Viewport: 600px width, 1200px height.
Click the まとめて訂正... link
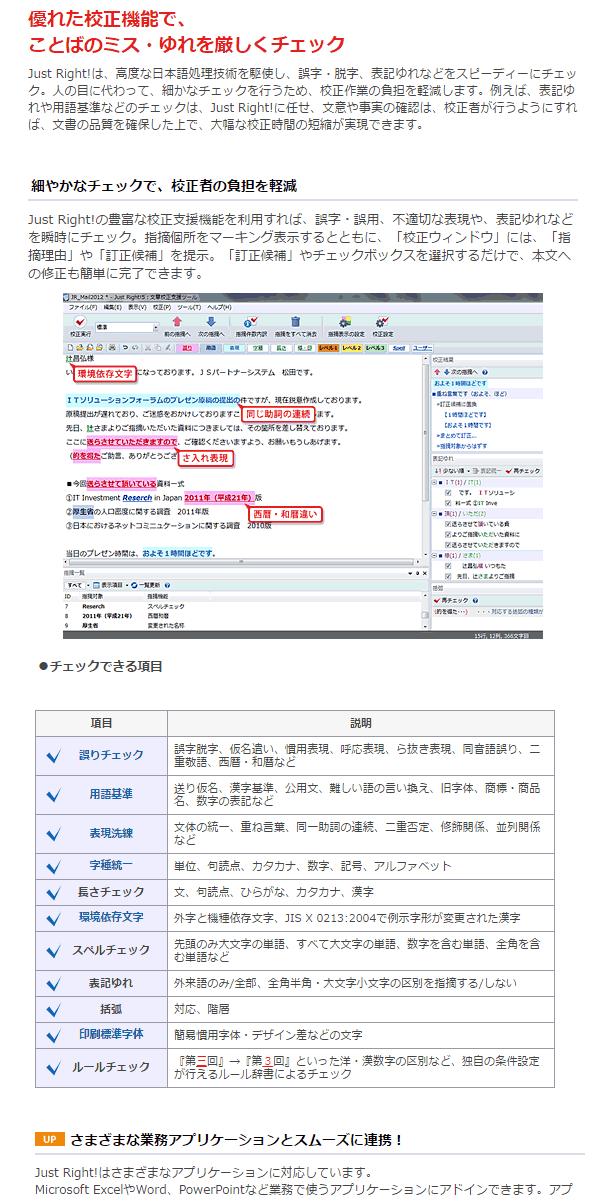(457, 436)
